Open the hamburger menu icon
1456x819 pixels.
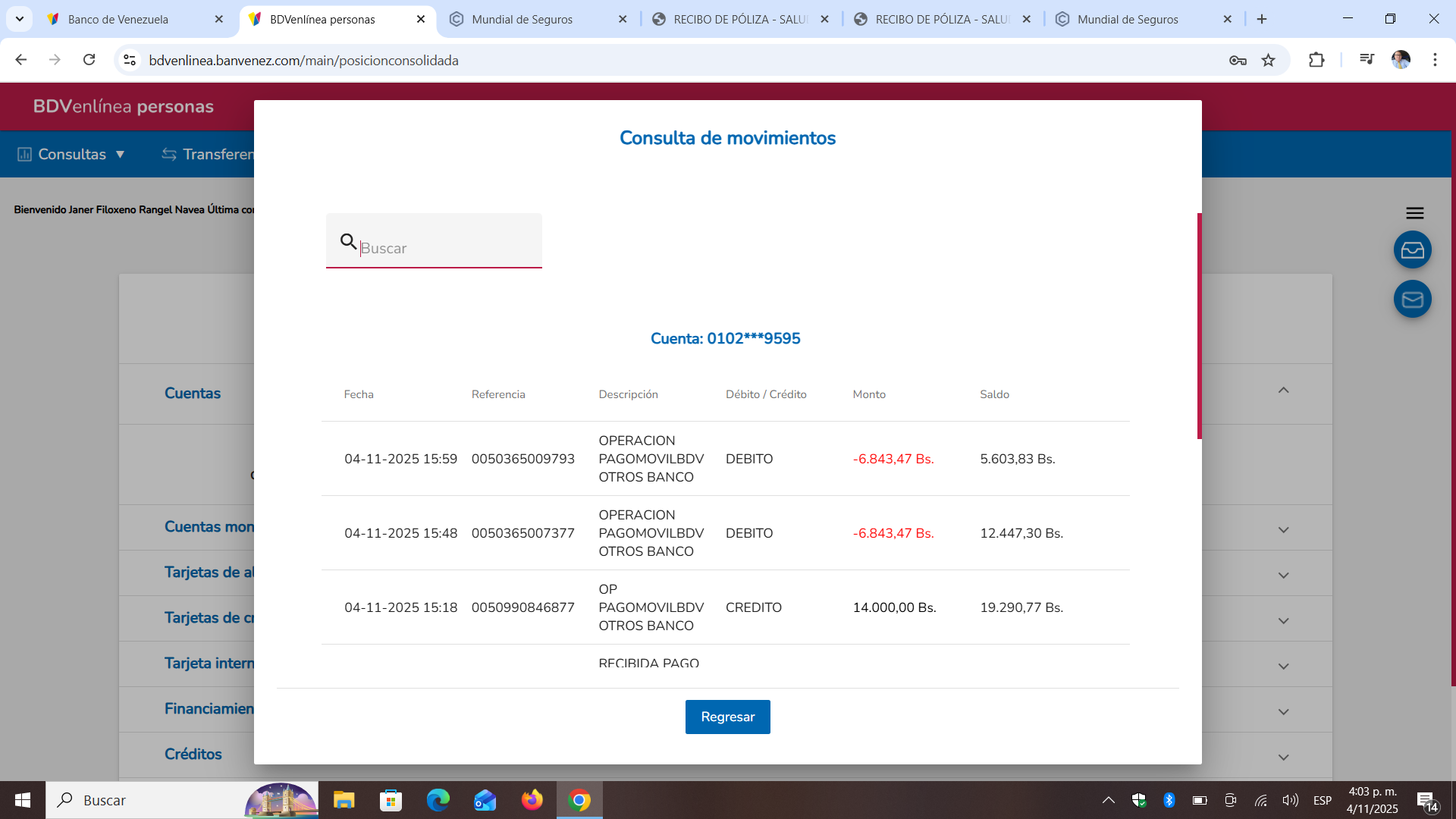(1414, 213)
